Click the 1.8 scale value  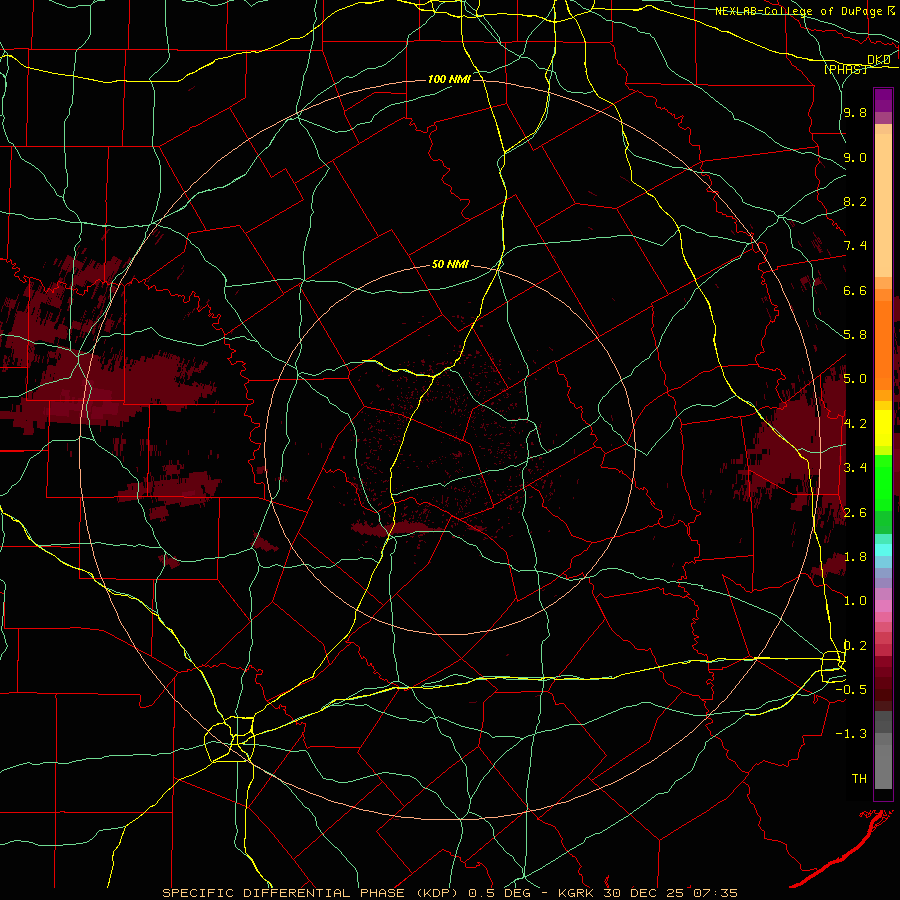(855, 557)
